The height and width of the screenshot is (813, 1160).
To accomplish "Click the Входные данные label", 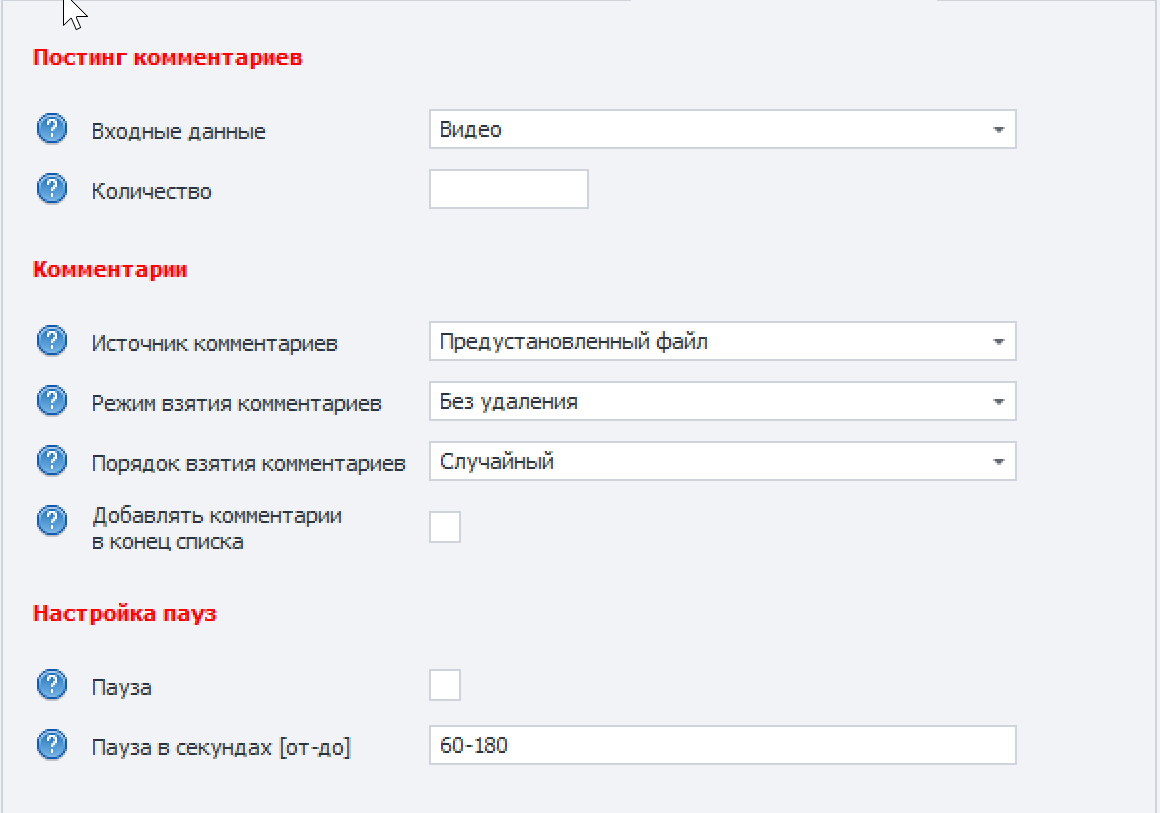I will pyautogui.click(x=179, y=132).
